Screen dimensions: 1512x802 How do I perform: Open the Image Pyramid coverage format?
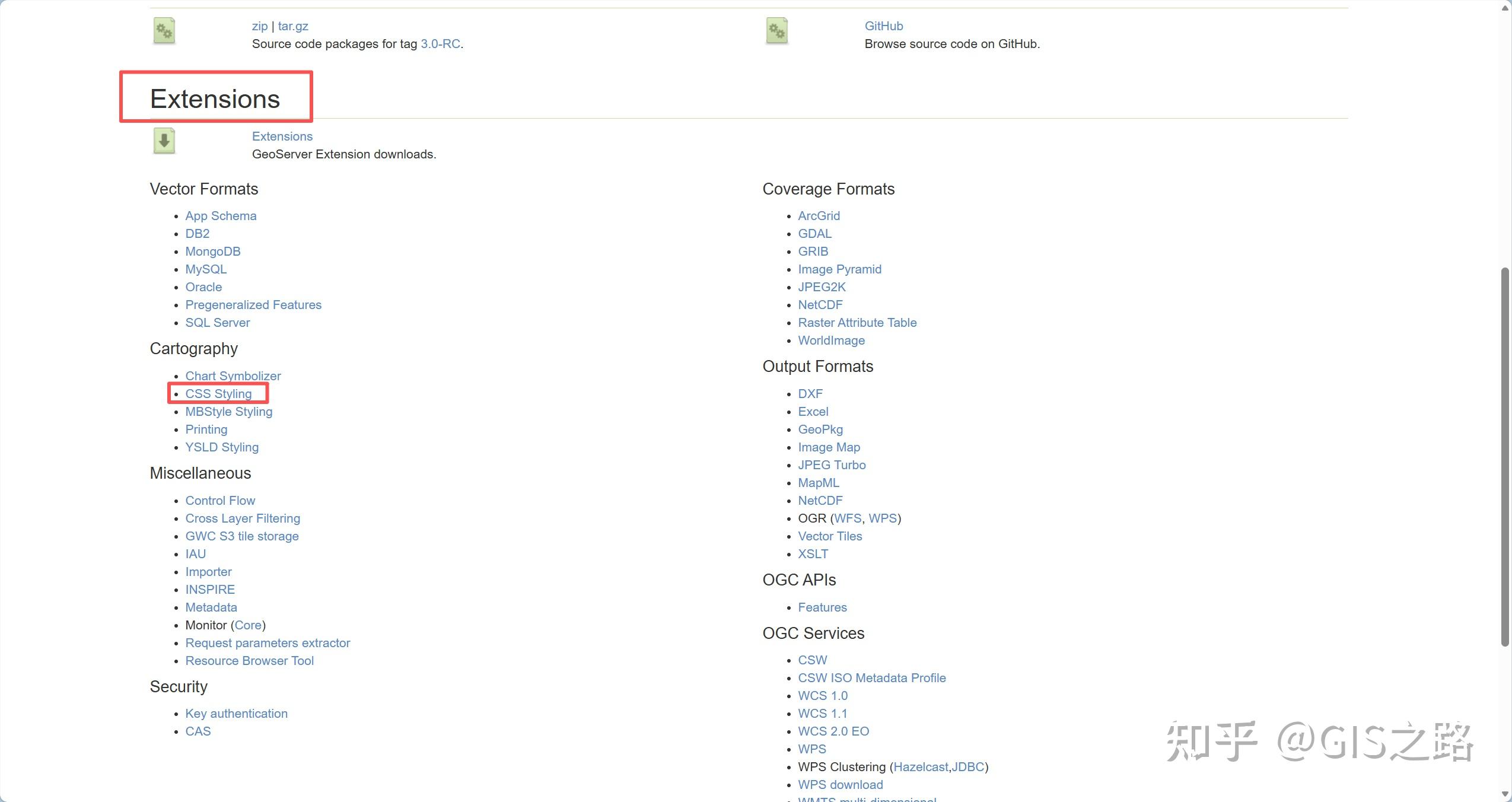[x=839, y=269]
